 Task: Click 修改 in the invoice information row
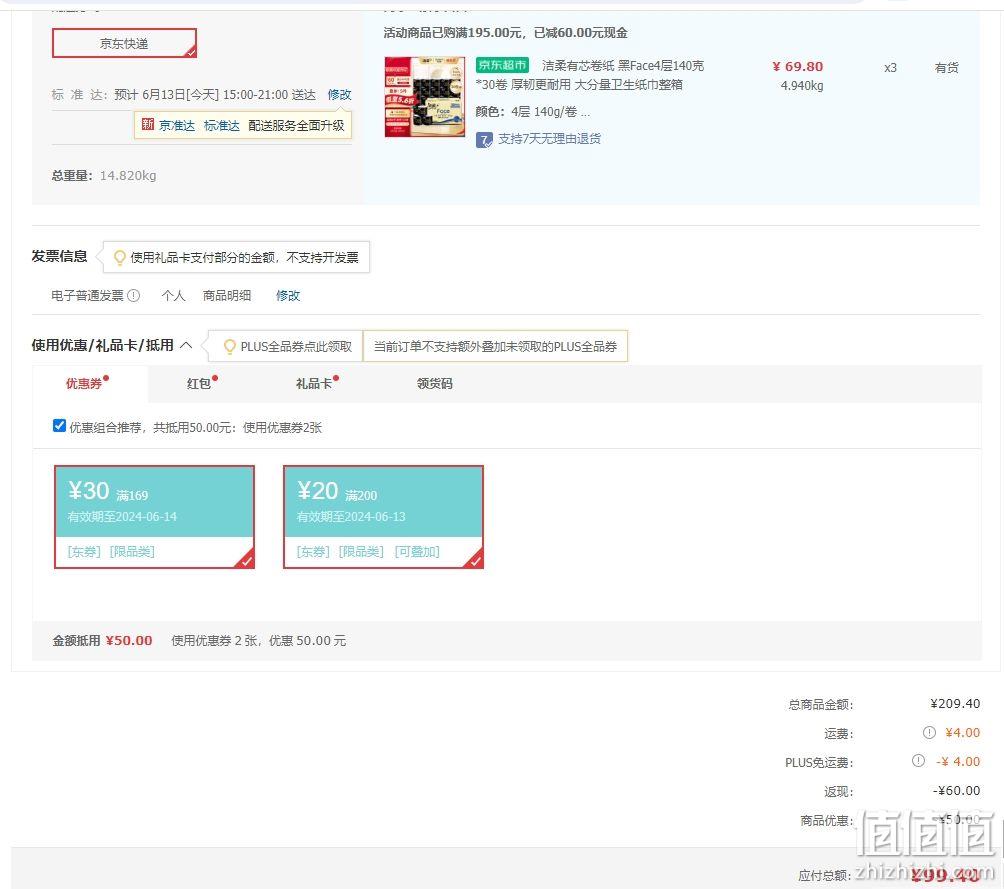288,295
